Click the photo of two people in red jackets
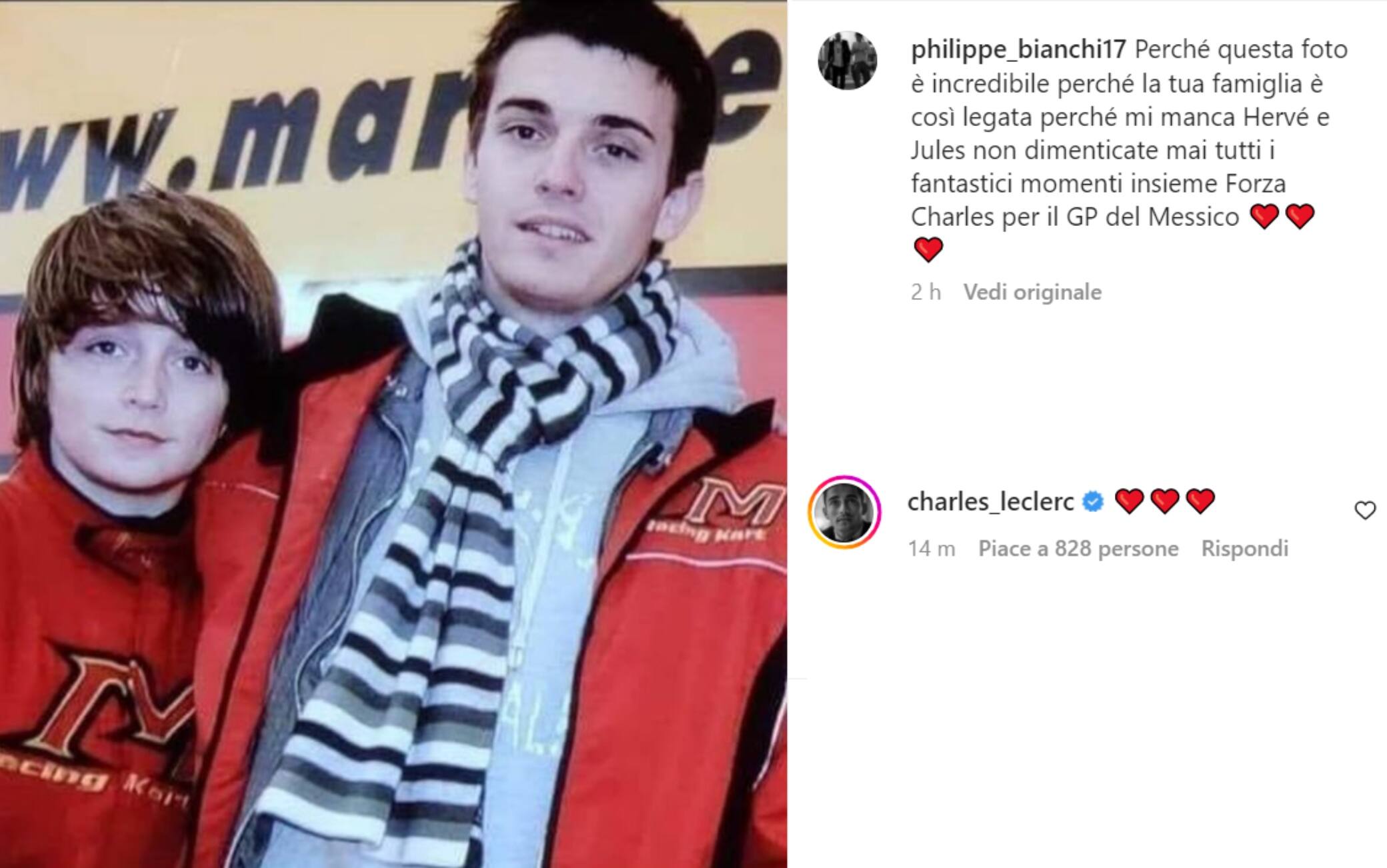Image resolution: width=1387 pixels, height=868 pixels. point(393,434)
